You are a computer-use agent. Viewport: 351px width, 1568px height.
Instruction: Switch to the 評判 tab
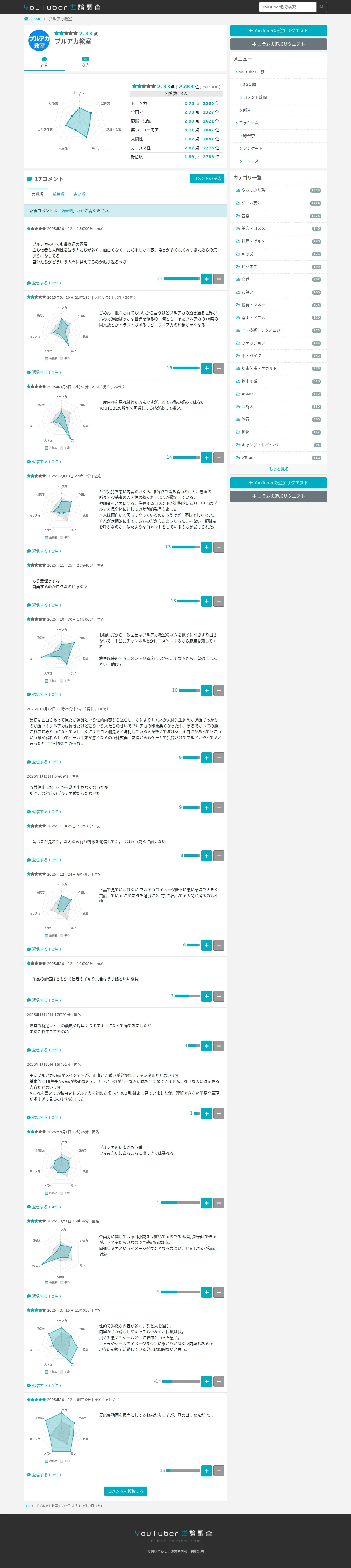tap(45, 61)
